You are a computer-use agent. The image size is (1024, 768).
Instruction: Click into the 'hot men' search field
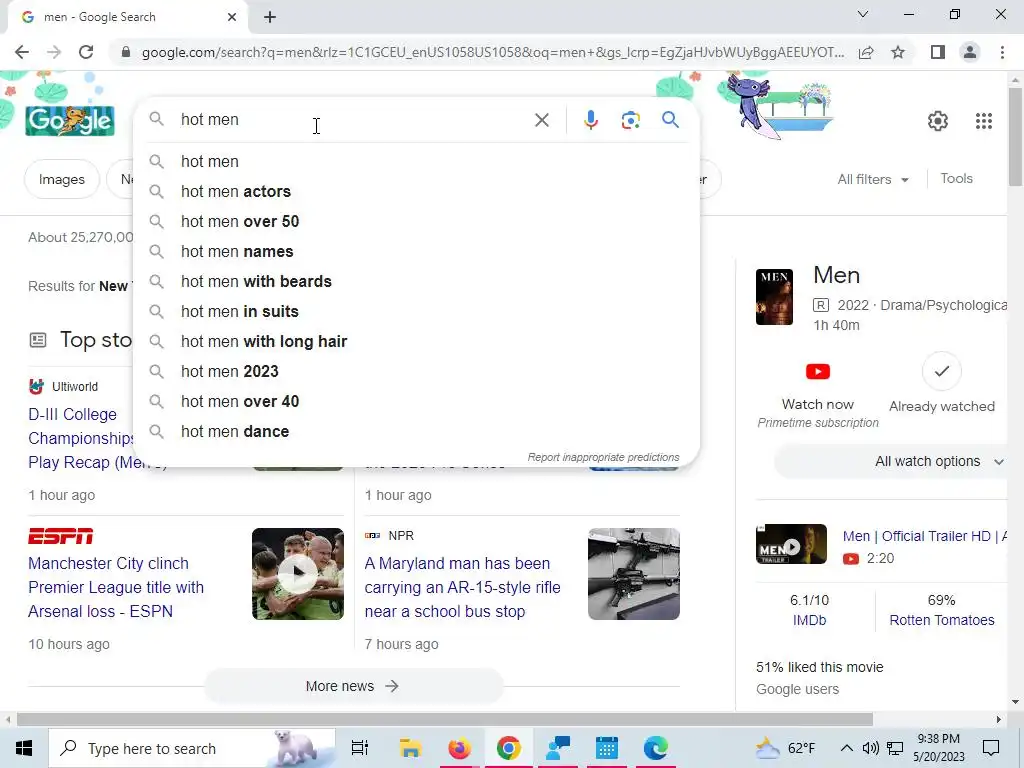[353, 120]
